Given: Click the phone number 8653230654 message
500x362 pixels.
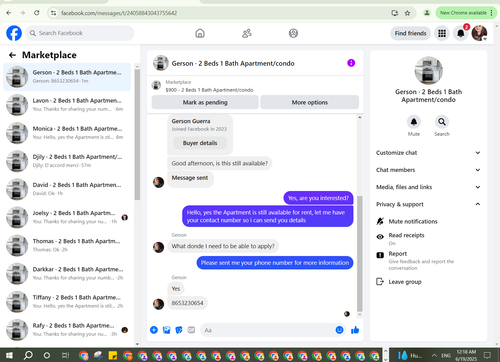Looking at the screenshot, I should (x=187, y=303).
